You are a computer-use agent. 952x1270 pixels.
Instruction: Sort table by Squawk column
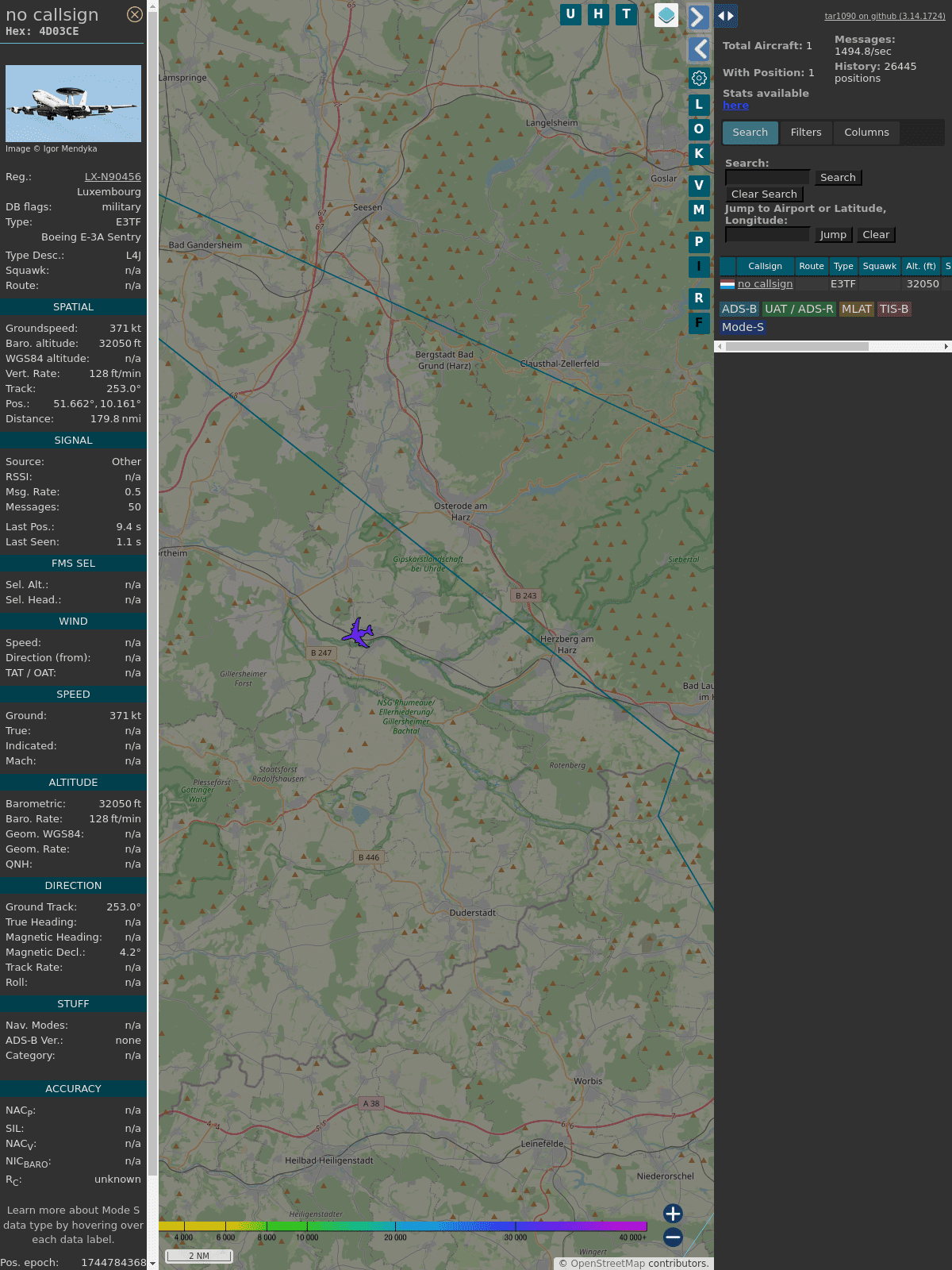click(880, 266)
